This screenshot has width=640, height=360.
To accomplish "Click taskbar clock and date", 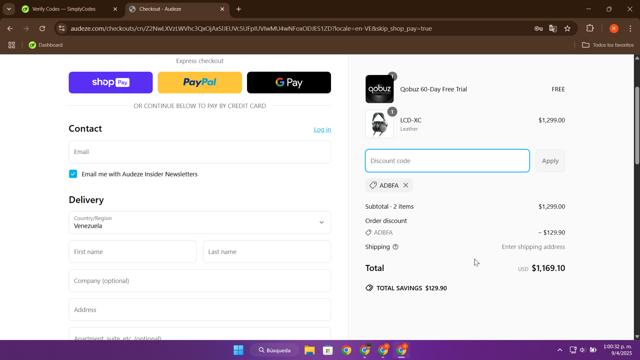I will click(x=617, y=350).
